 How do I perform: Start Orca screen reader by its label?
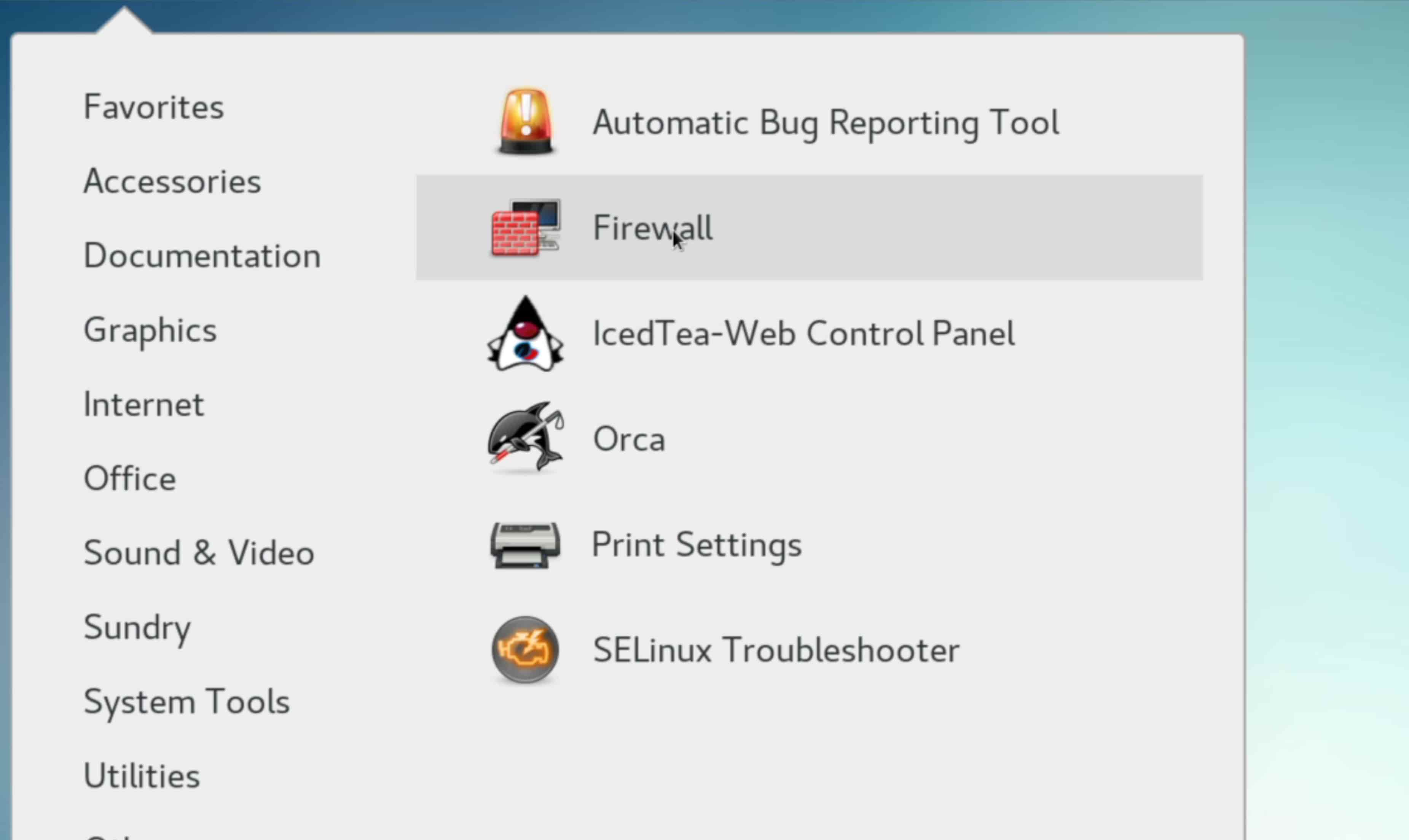(x=629, y=439)
